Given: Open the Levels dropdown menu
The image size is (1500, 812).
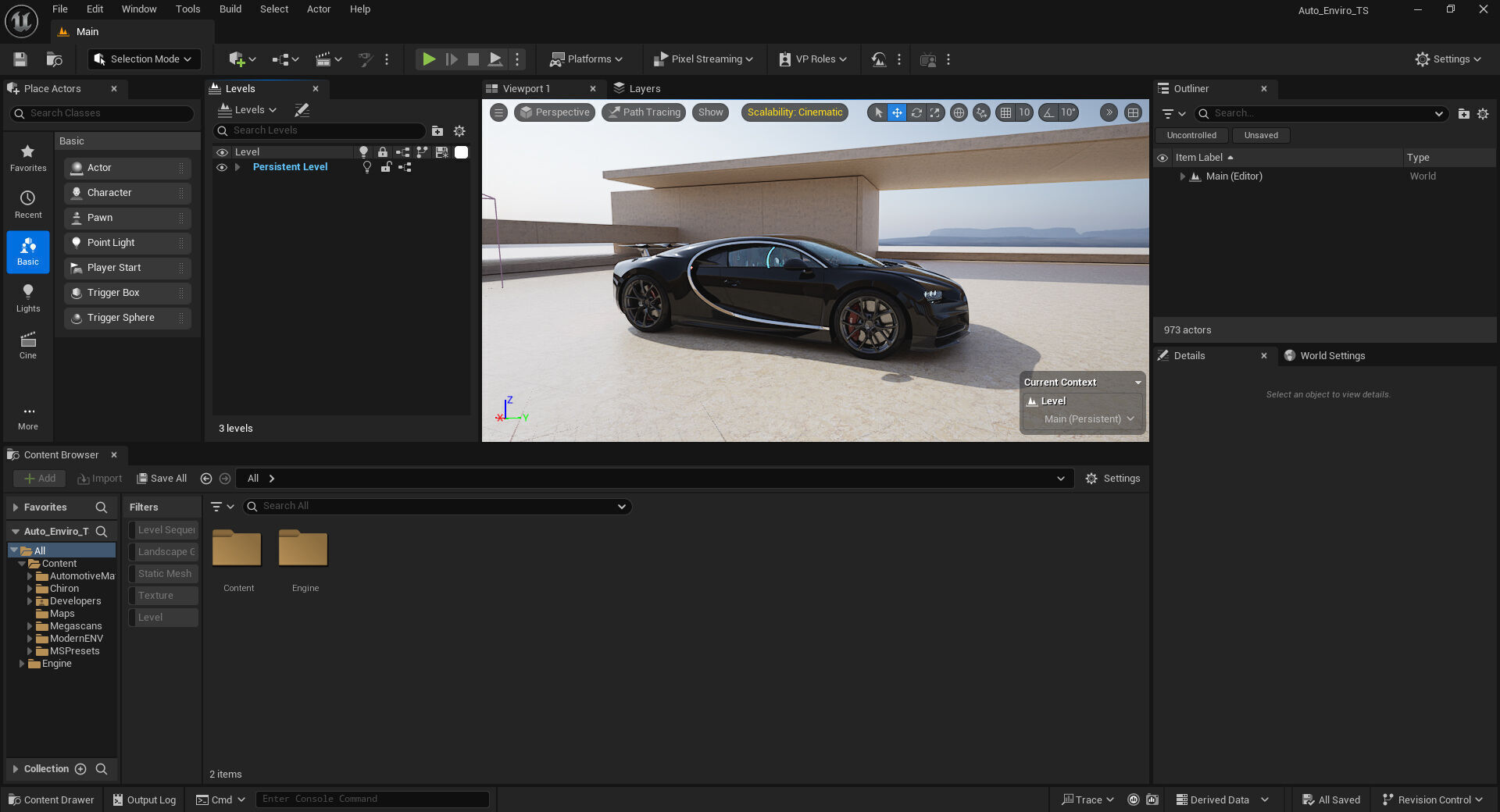Looking at the screenshot, I should (x=248, y=110).
